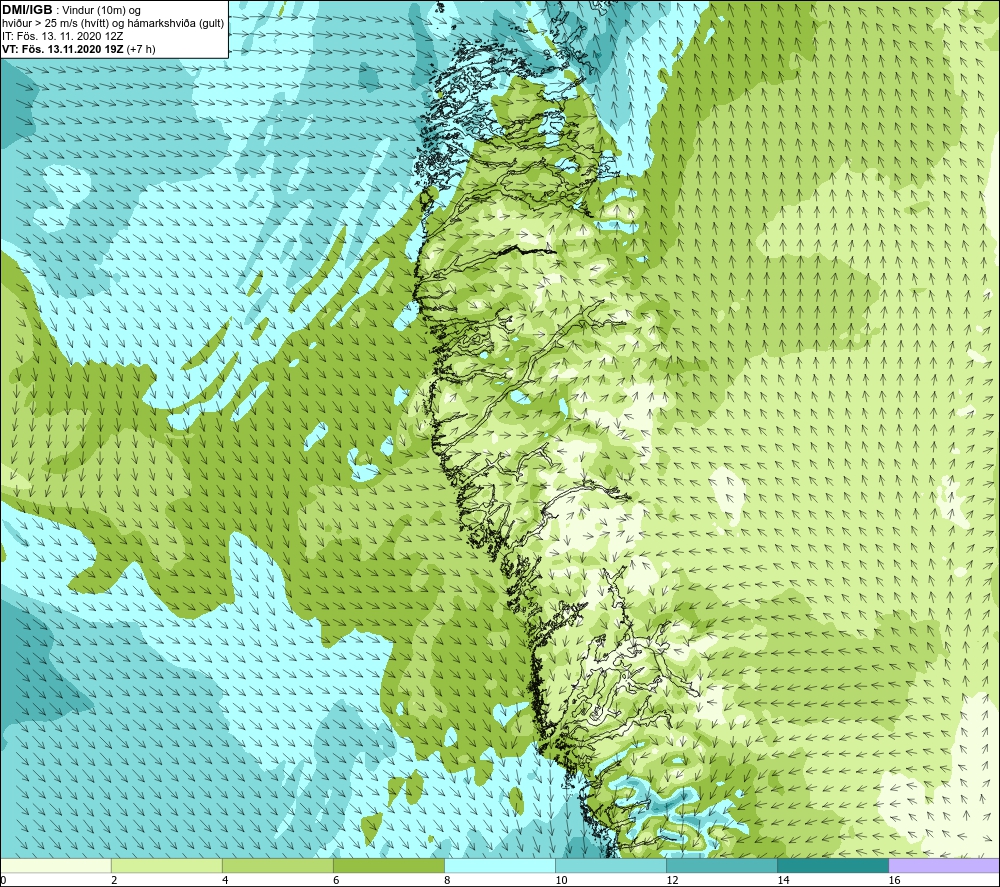Click the 2–4 m/s light green legend swatch
1000x887 pixels.
167,865
